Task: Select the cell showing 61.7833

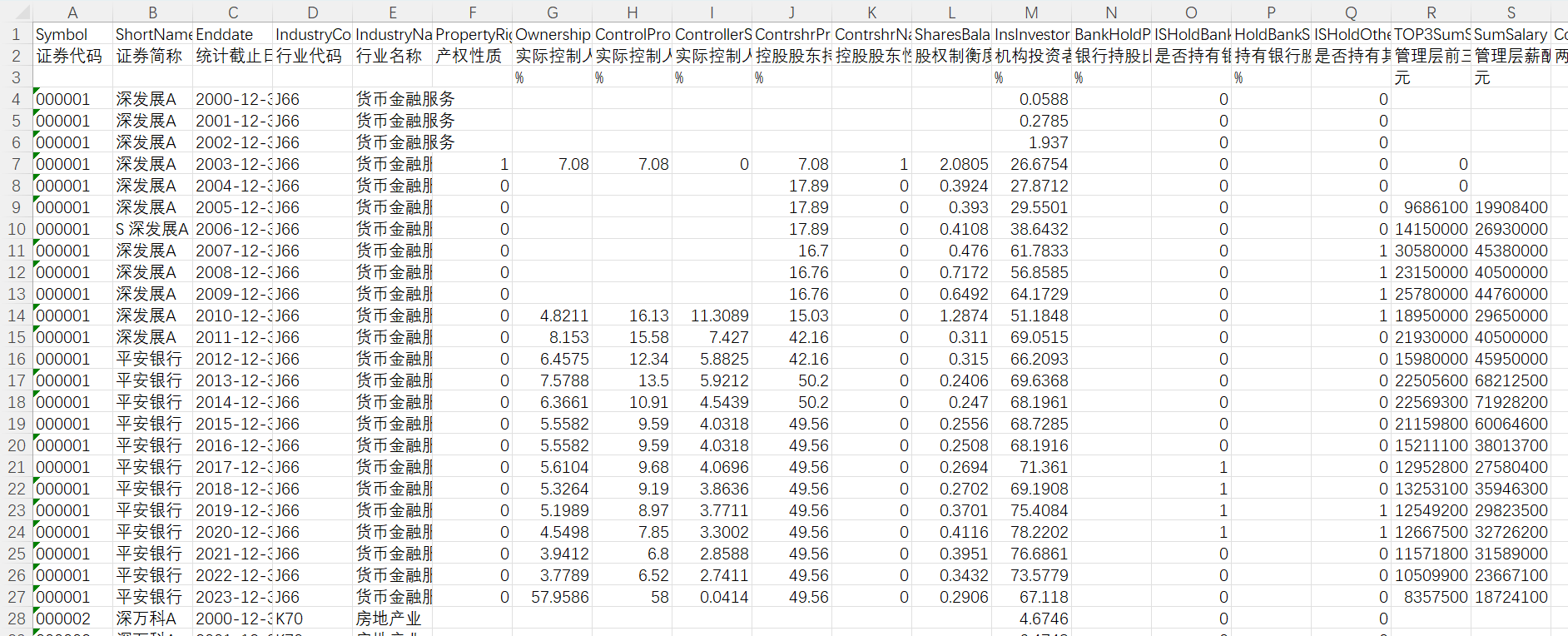Action: 1031,251
